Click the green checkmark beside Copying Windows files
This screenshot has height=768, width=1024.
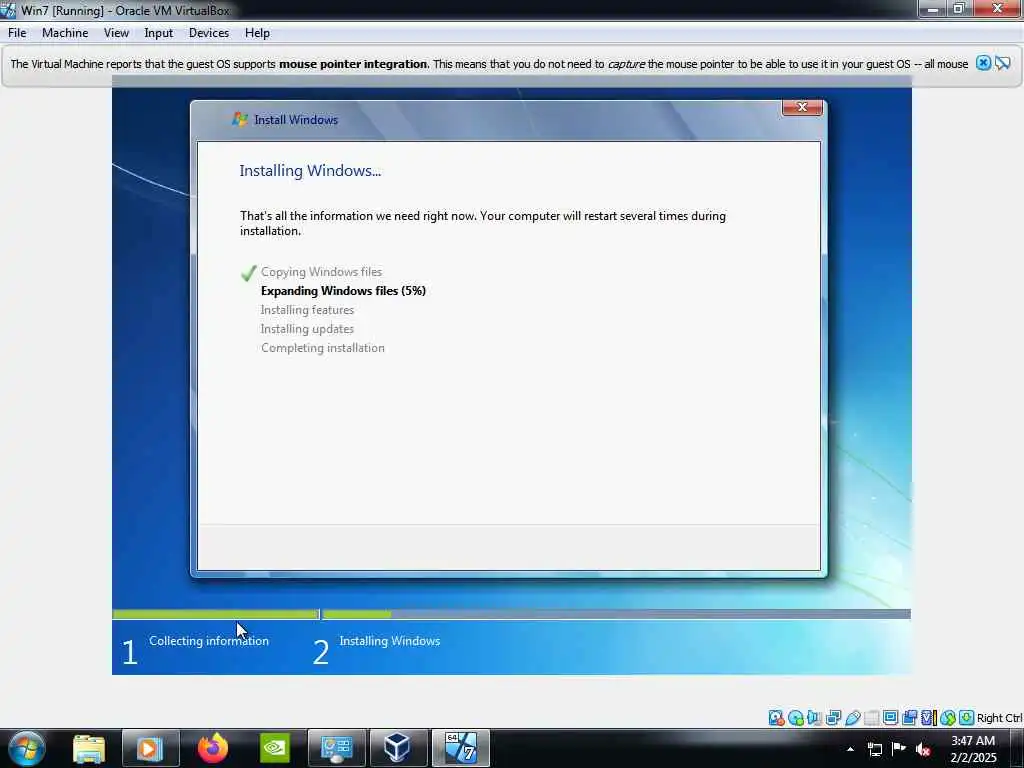point(248,272)
